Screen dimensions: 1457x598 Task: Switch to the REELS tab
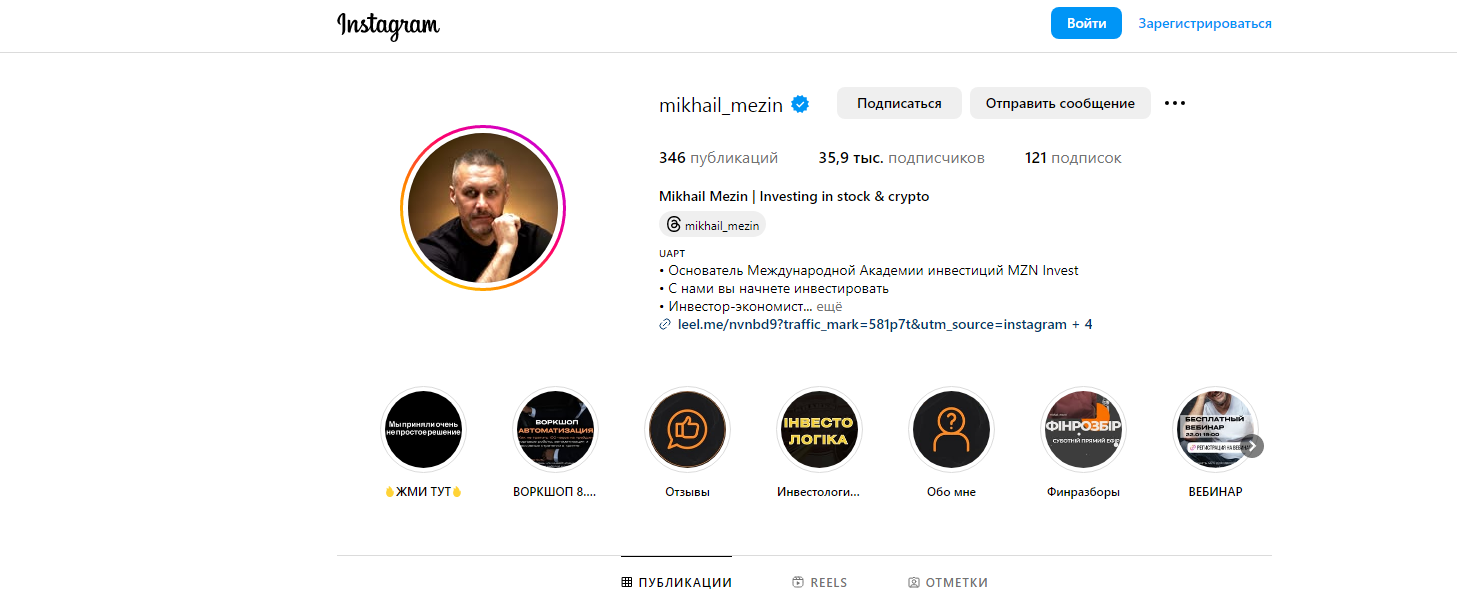[819, 582]
